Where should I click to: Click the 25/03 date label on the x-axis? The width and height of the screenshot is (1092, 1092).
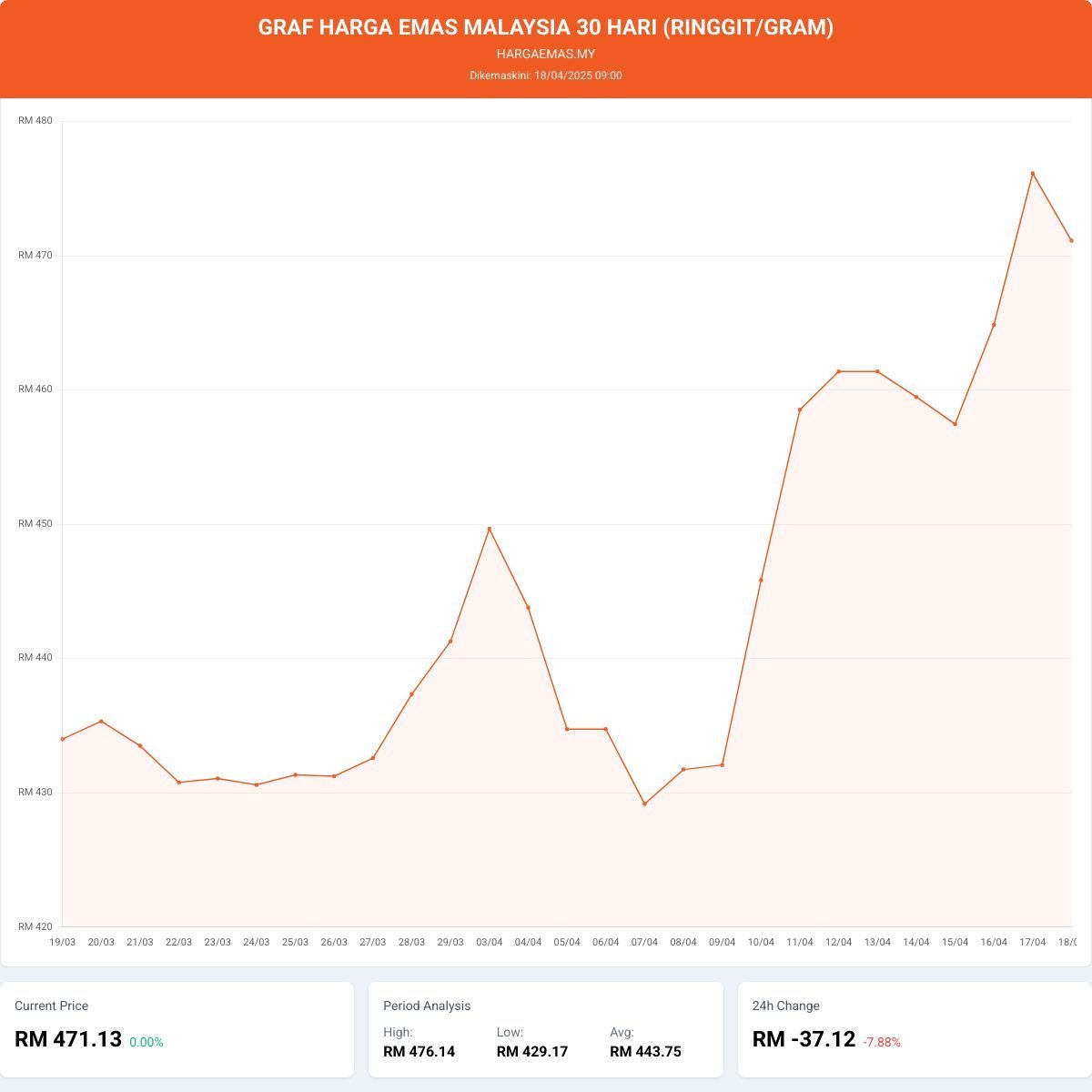click(x=295, y=942)
